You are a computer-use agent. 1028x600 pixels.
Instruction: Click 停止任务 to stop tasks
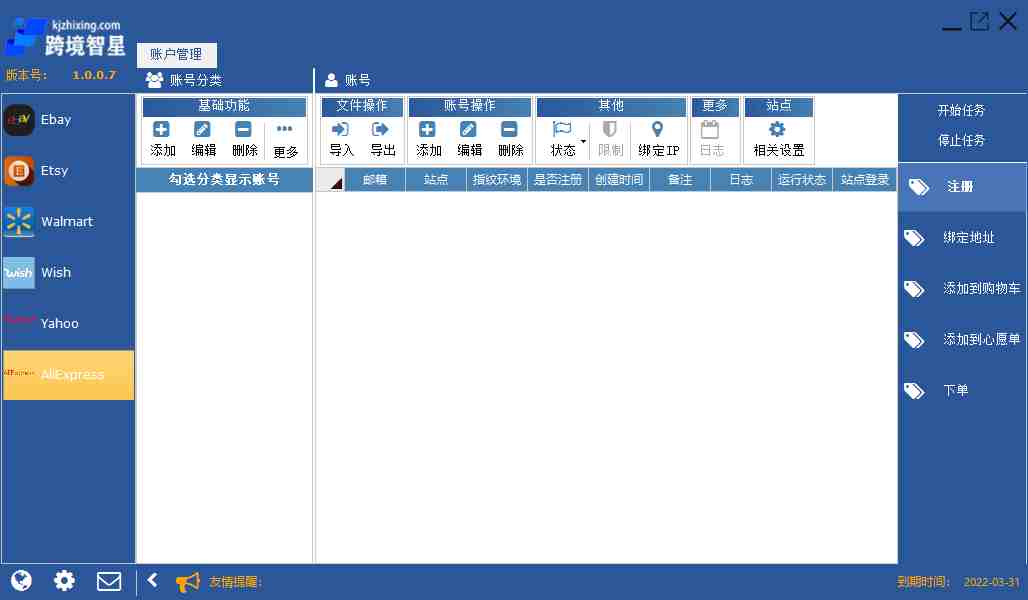pyautogui.click(x=961, y=140)
